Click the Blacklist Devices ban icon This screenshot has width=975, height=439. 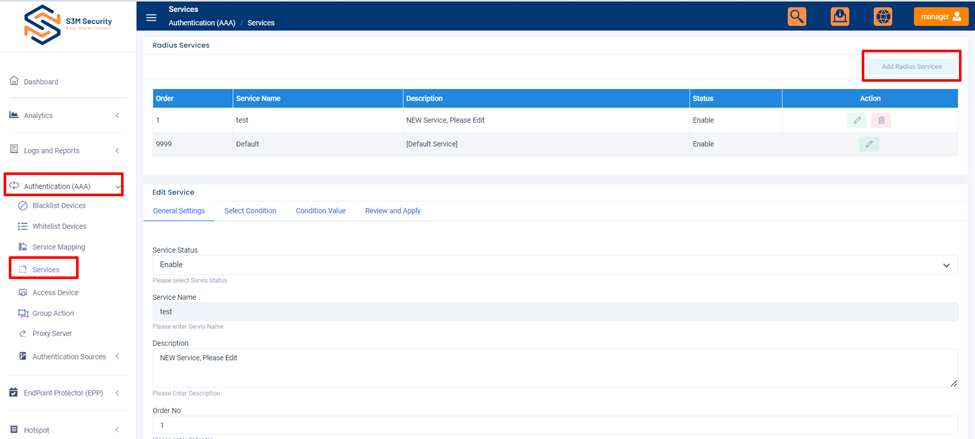point(22,205)
